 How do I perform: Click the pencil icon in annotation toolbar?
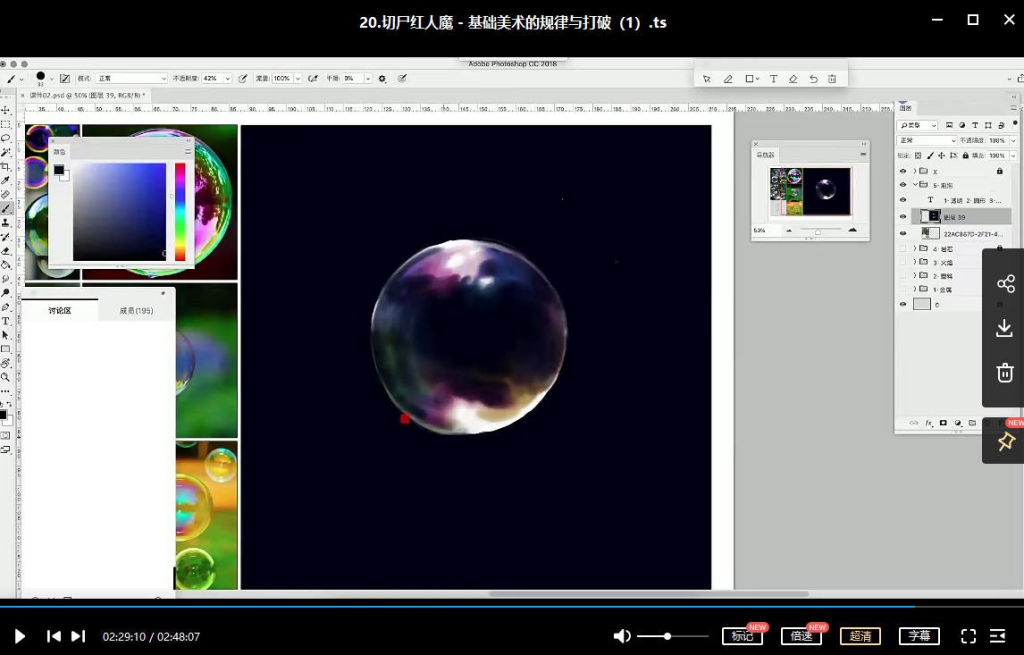click(x=728, y=79)
